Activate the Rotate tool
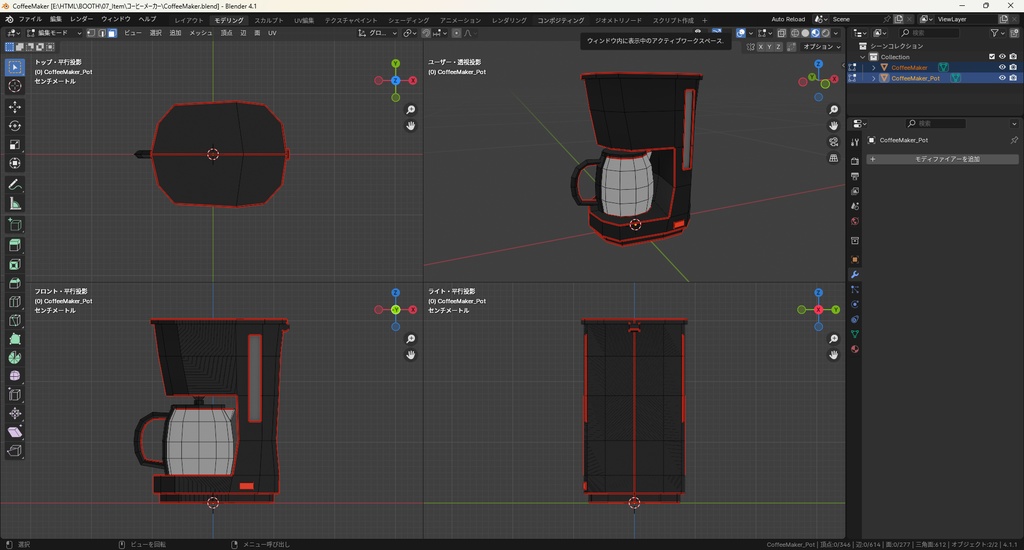This screenshot has width=1024, height=550. pyautogui.click(x=15, y=125)
